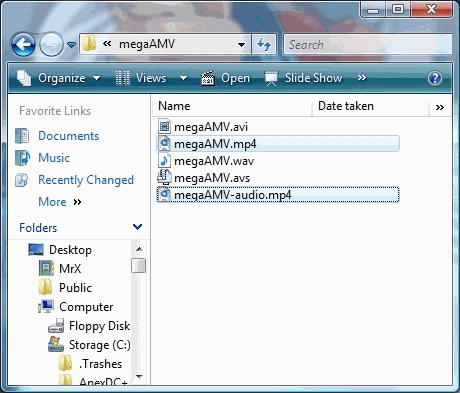The image size is (460, 393).
Task: Click the clapperboard Open icon
Action: 208,78
